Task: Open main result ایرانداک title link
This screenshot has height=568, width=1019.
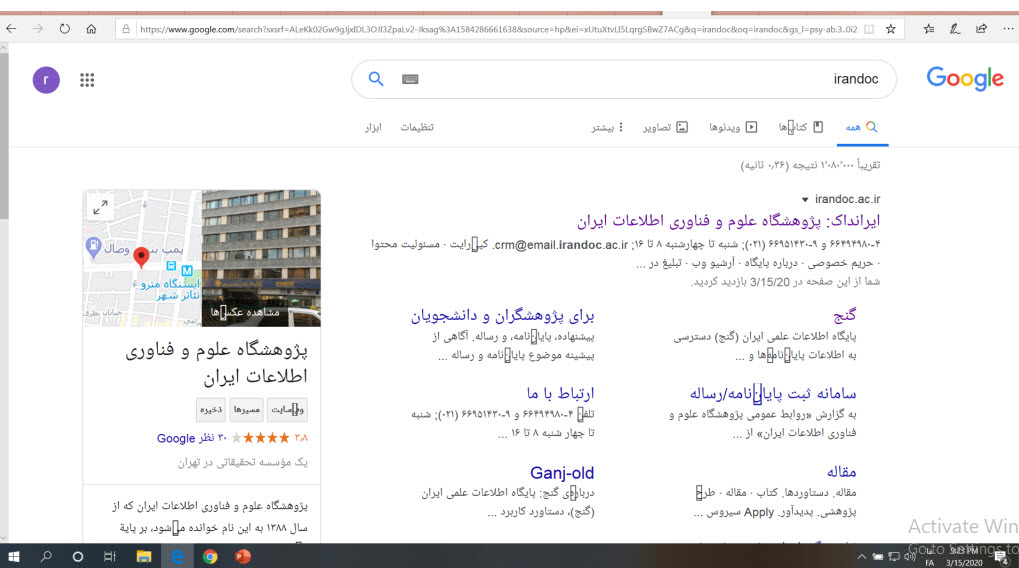Action: (729, 221)
